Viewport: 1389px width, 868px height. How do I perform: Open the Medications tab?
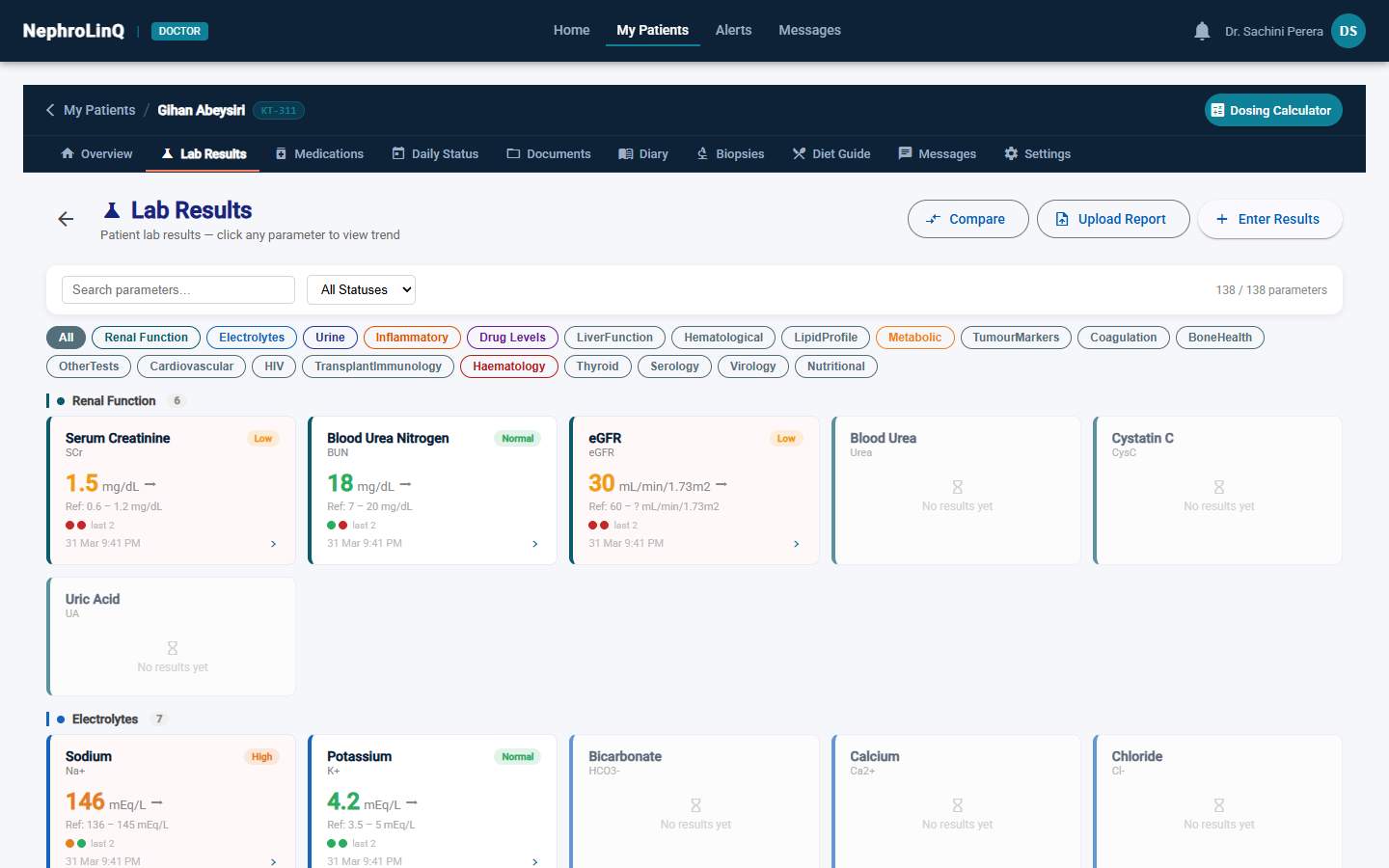(x=319, y=154)
